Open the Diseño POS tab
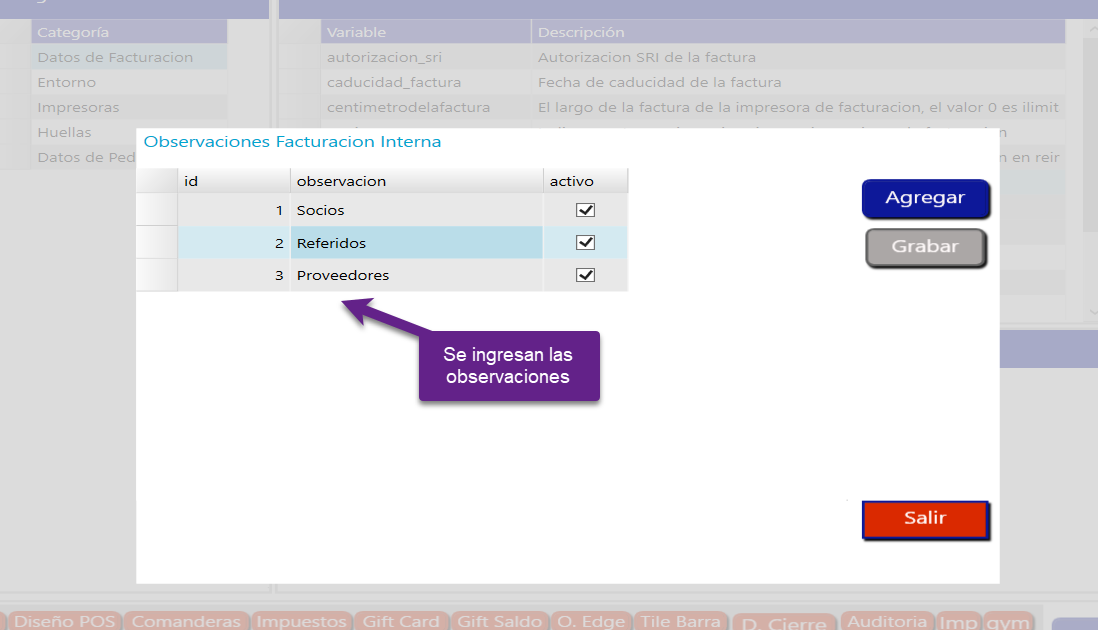The width and height of the screenshot is (1098, 630). [65, 621]
